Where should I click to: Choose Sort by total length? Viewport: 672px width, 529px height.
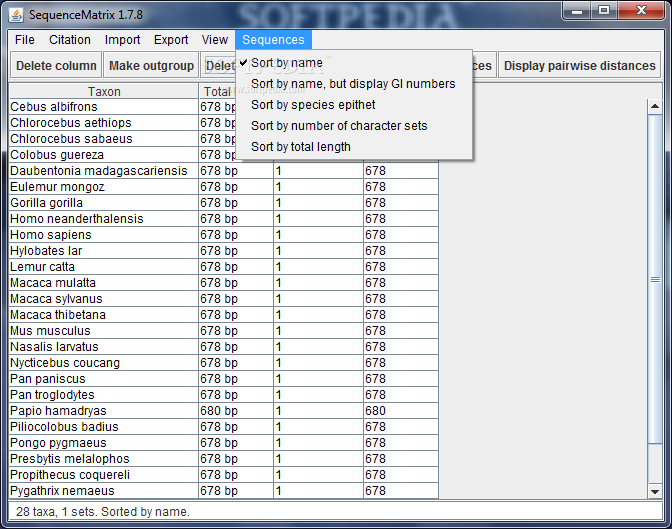pyautogui.click(x=354, y=147)
